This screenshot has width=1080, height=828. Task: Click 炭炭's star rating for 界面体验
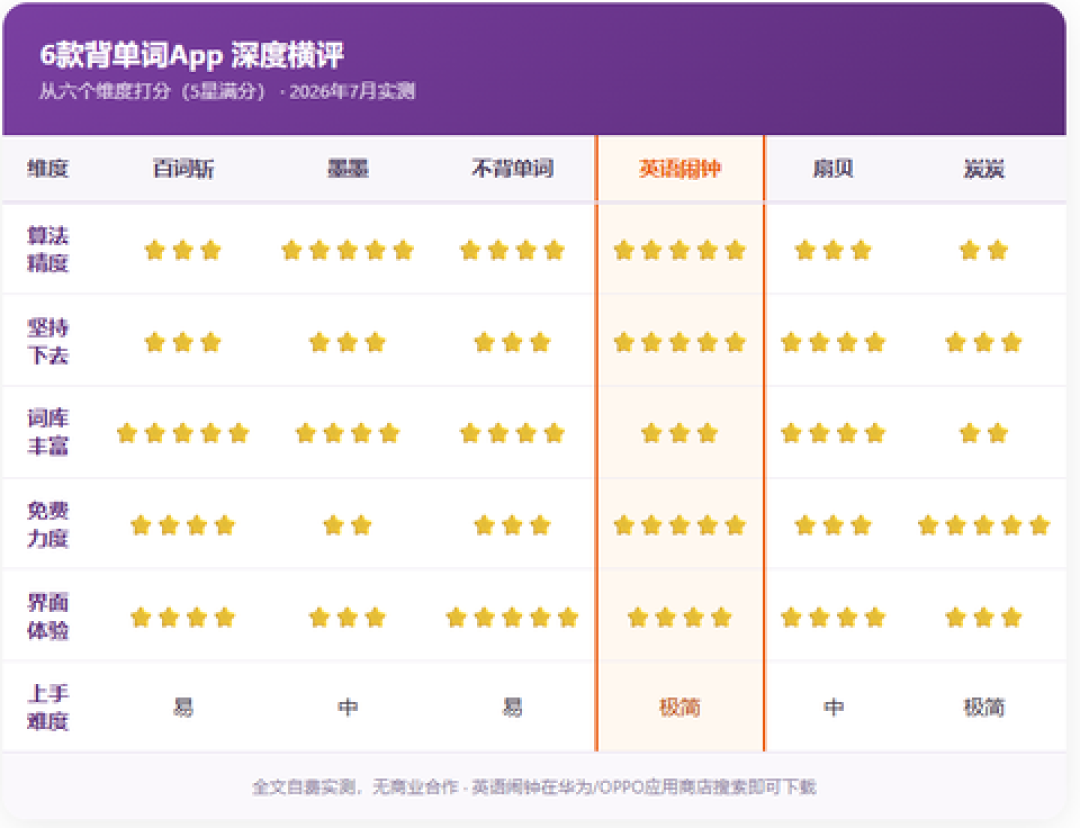pyautogui.click(x=984, y=617)
